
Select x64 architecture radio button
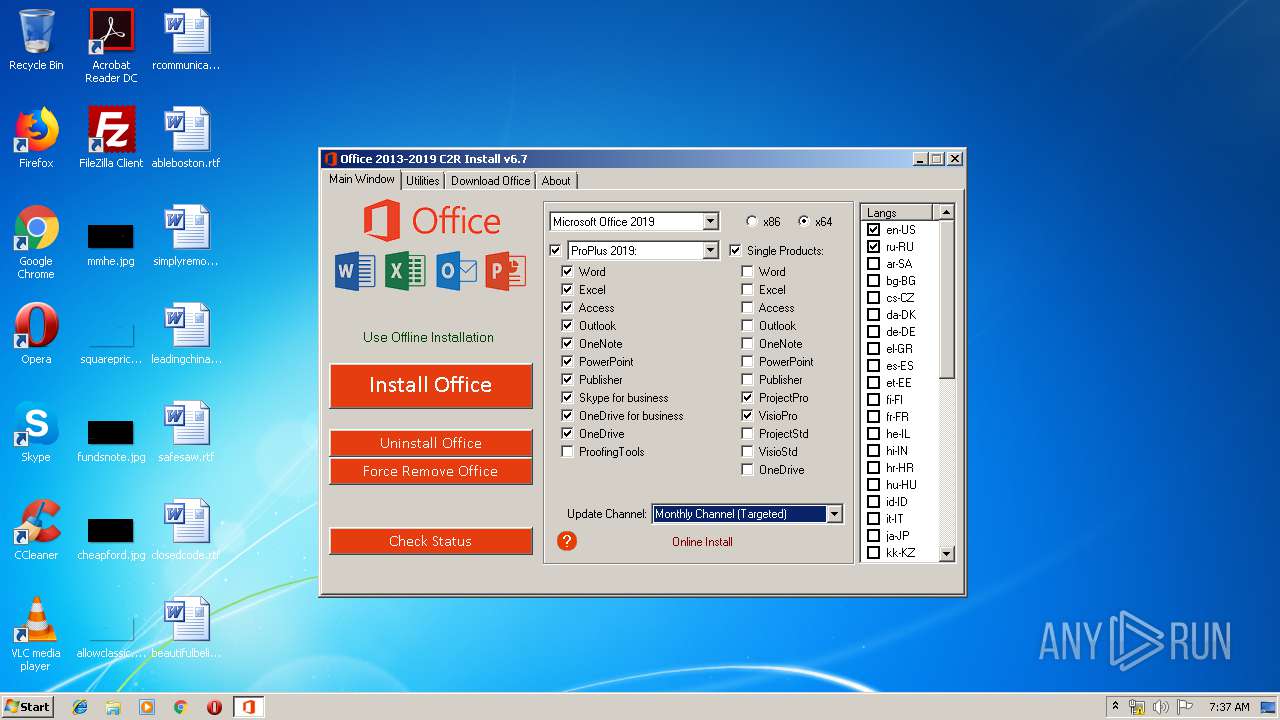pyautogui.click(x=804, y=221)
